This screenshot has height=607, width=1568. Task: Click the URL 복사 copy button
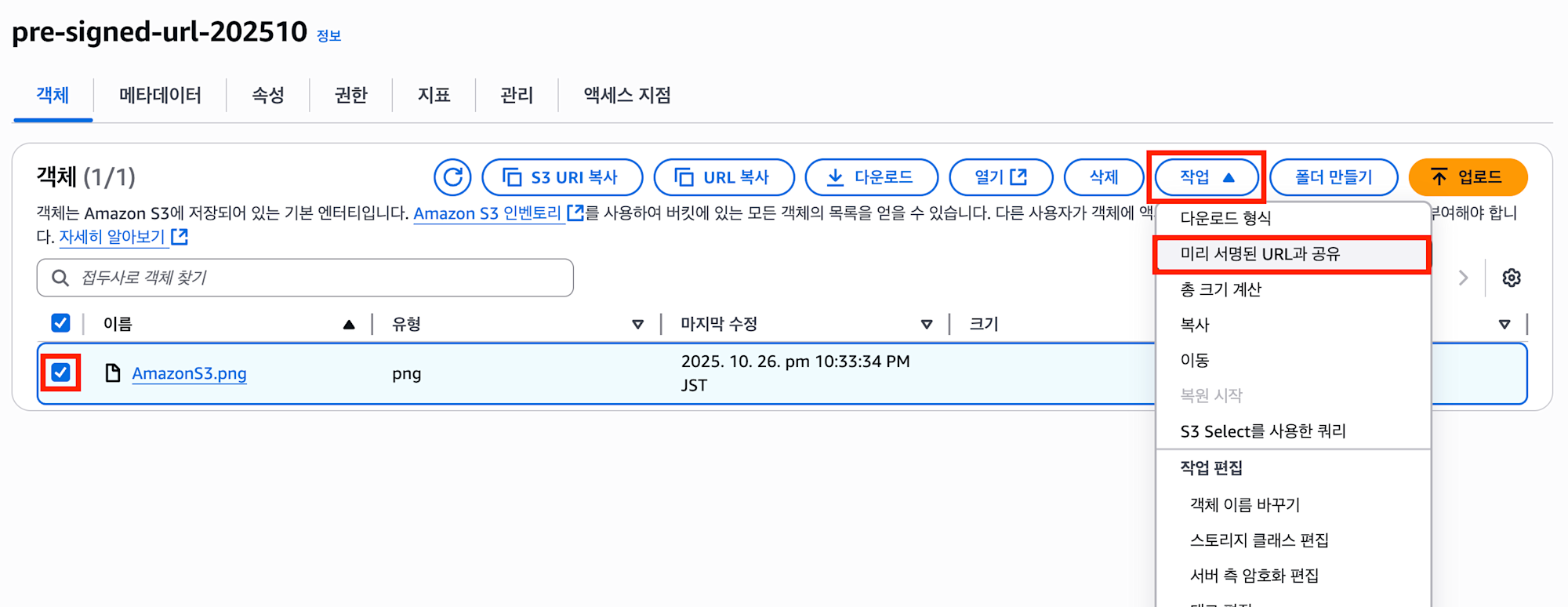(x=724, y=177)
